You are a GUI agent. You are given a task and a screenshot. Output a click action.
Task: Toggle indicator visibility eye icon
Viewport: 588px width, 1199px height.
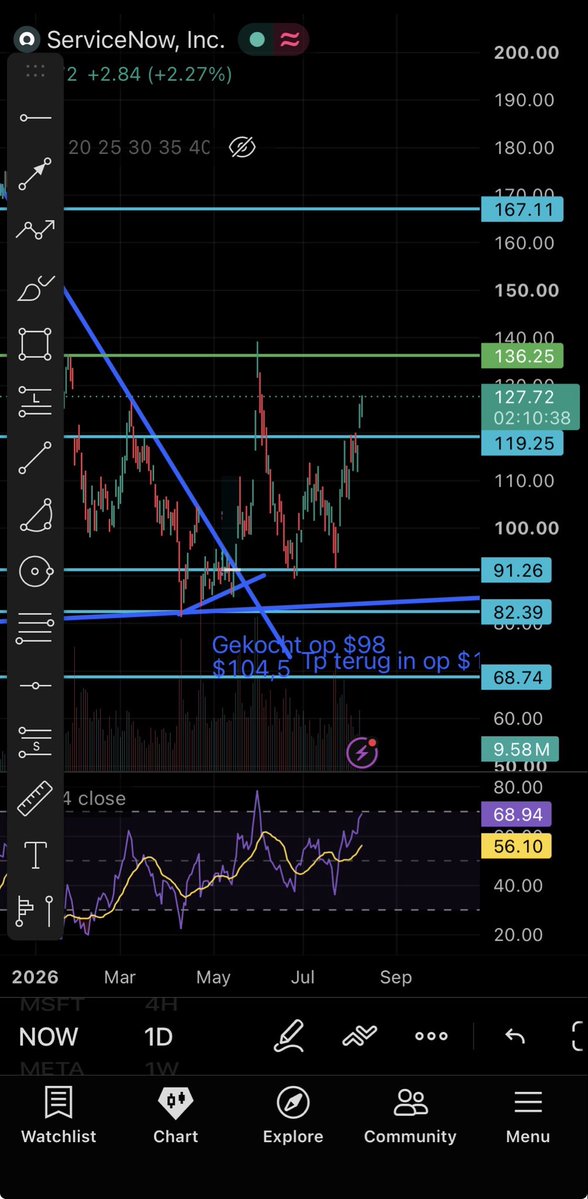(242, 147)
